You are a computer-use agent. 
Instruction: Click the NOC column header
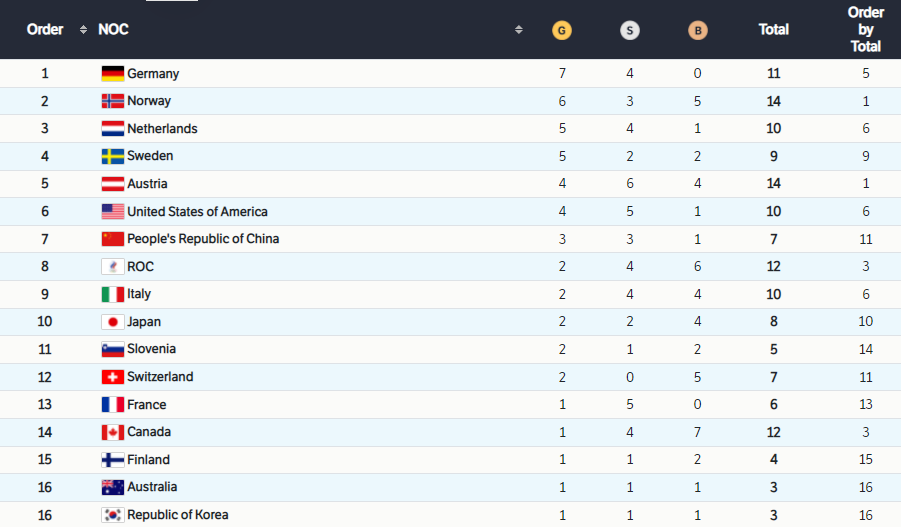click(x=113, y=29)
